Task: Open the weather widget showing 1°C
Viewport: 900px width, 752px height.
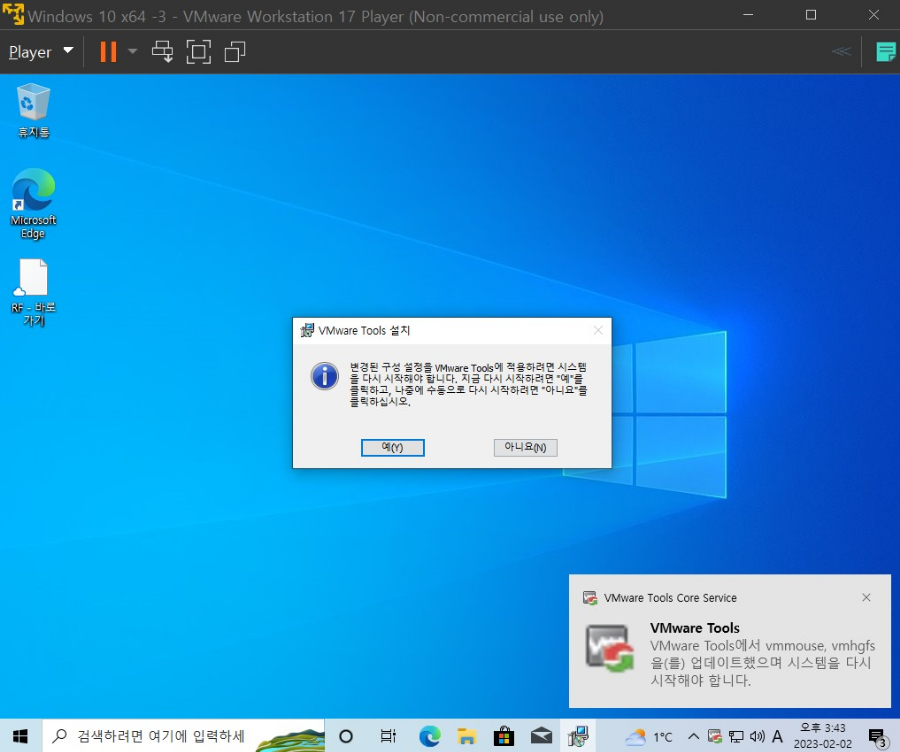Action: (649, 737)
